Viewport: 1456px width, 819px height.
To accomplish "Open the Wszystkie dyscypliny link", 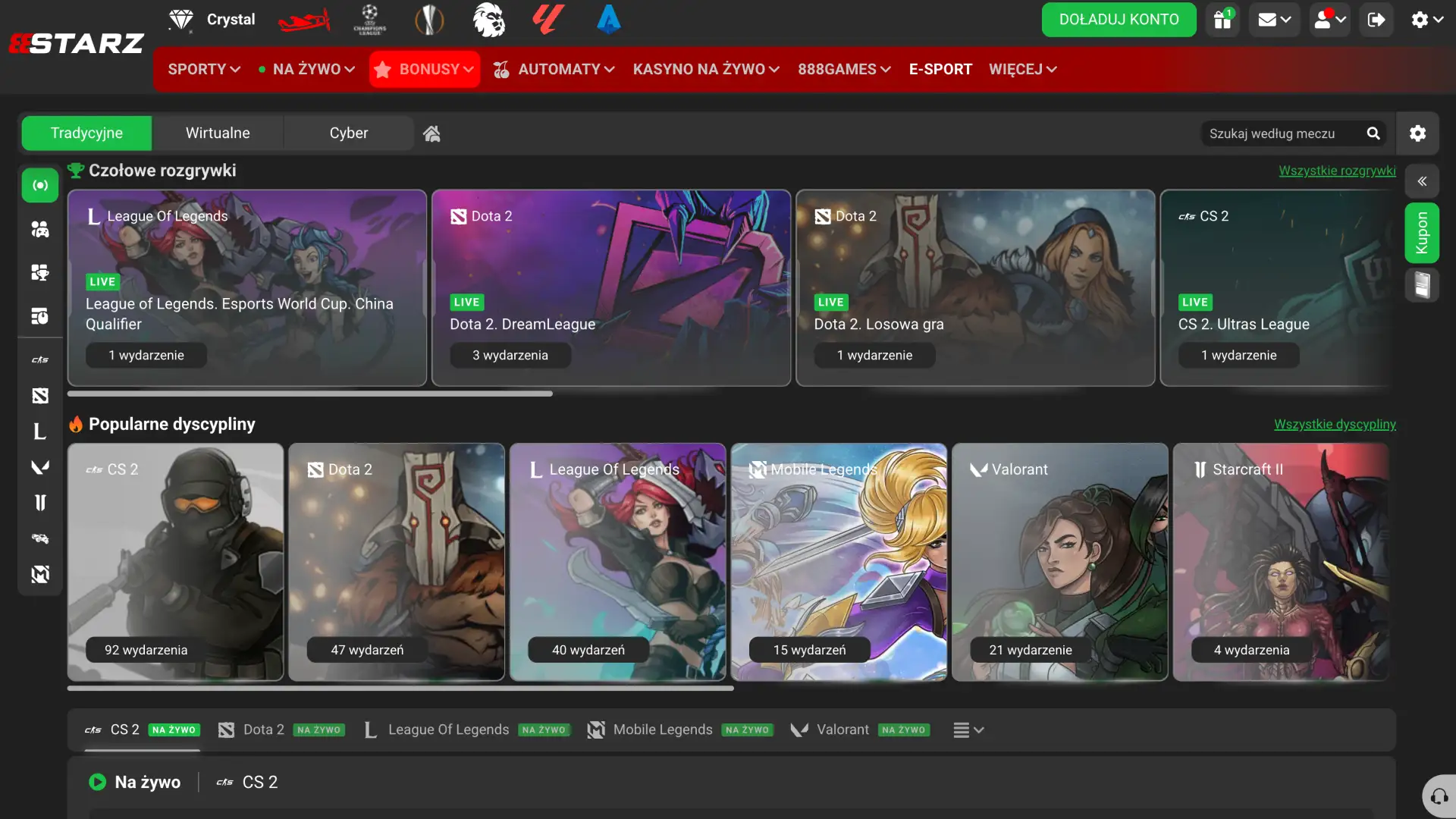I will point(1335,424).
